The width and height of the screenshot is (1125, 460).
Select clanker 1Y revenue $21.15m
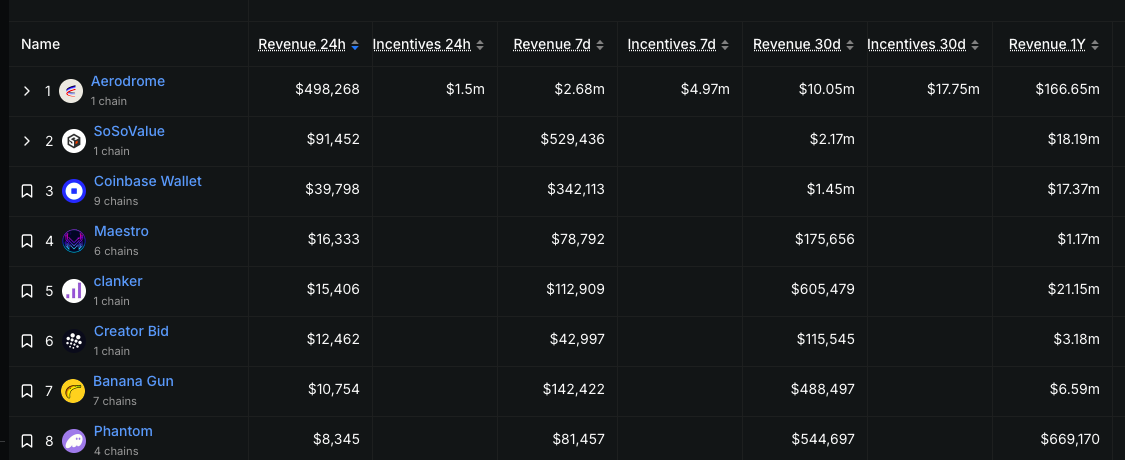click(x=1073, y=289)
